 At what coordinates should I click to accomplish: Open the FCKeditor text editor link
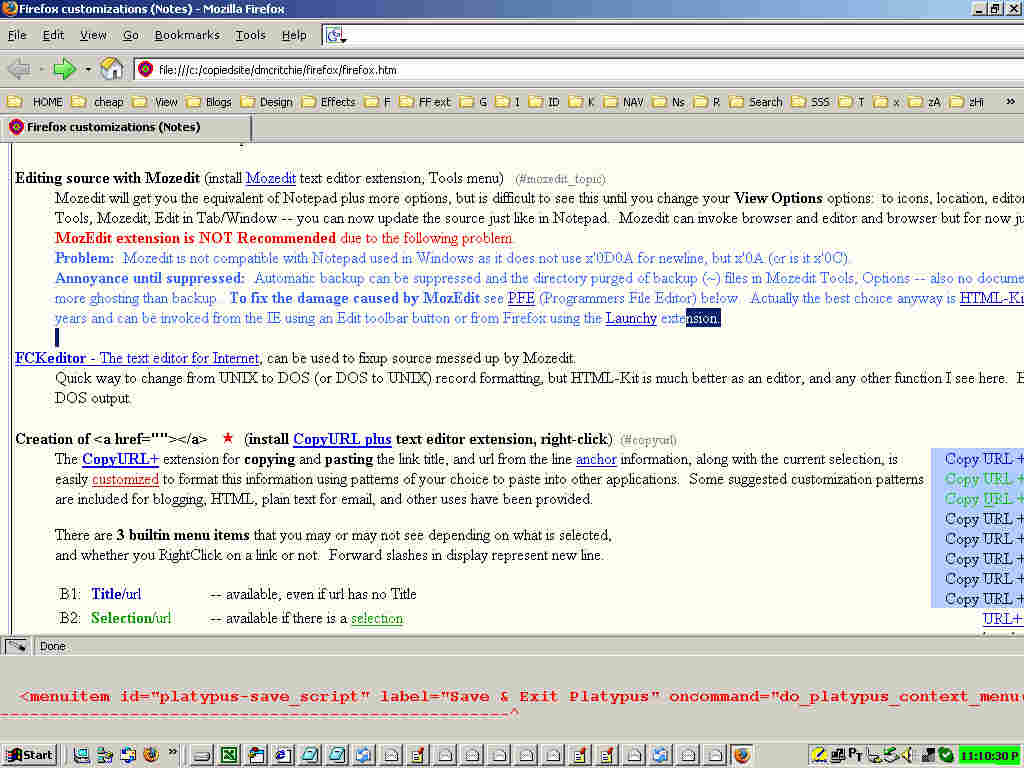pyautogui.click(x=137, y=358)
